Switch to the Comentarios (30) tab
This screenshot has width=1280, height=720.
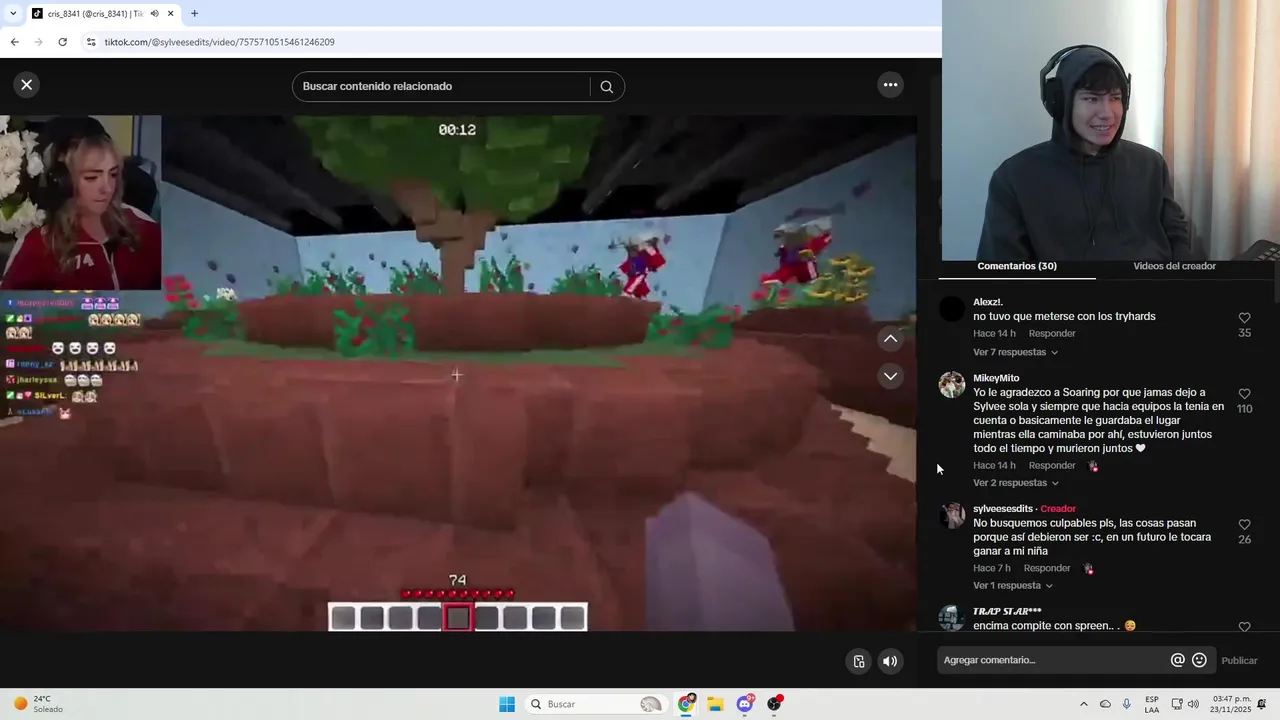(1016, 266)
